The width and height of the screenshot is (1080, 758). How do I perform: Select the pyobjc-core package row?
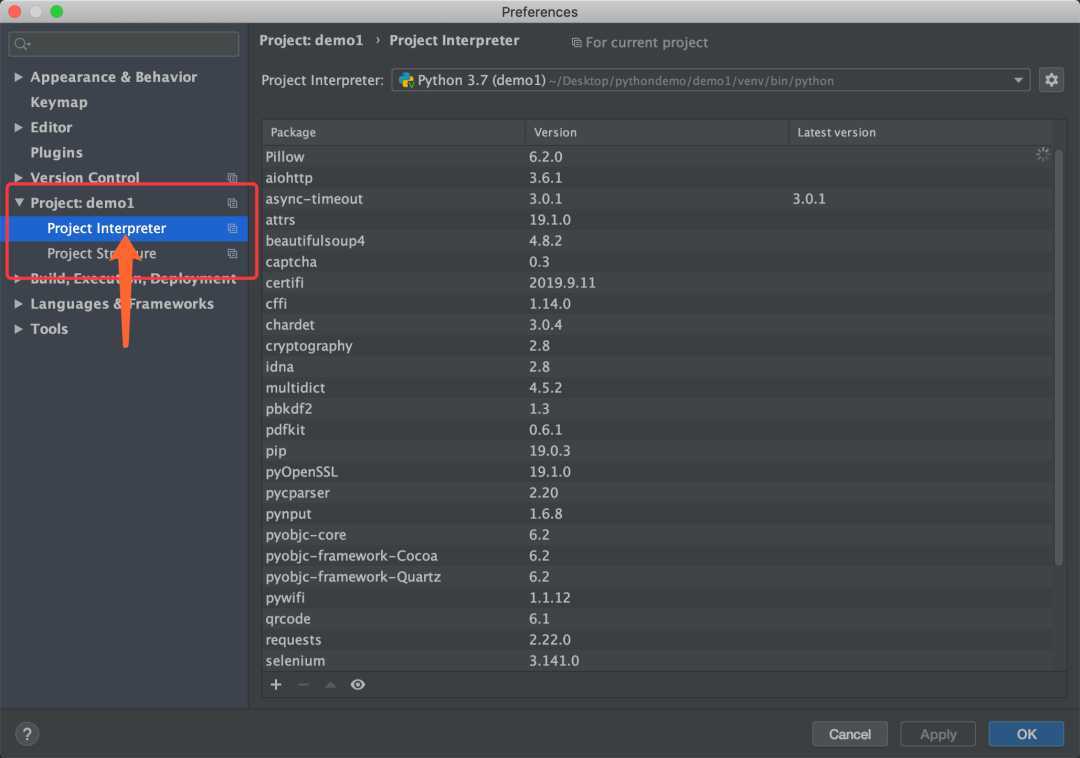[657, 535]
